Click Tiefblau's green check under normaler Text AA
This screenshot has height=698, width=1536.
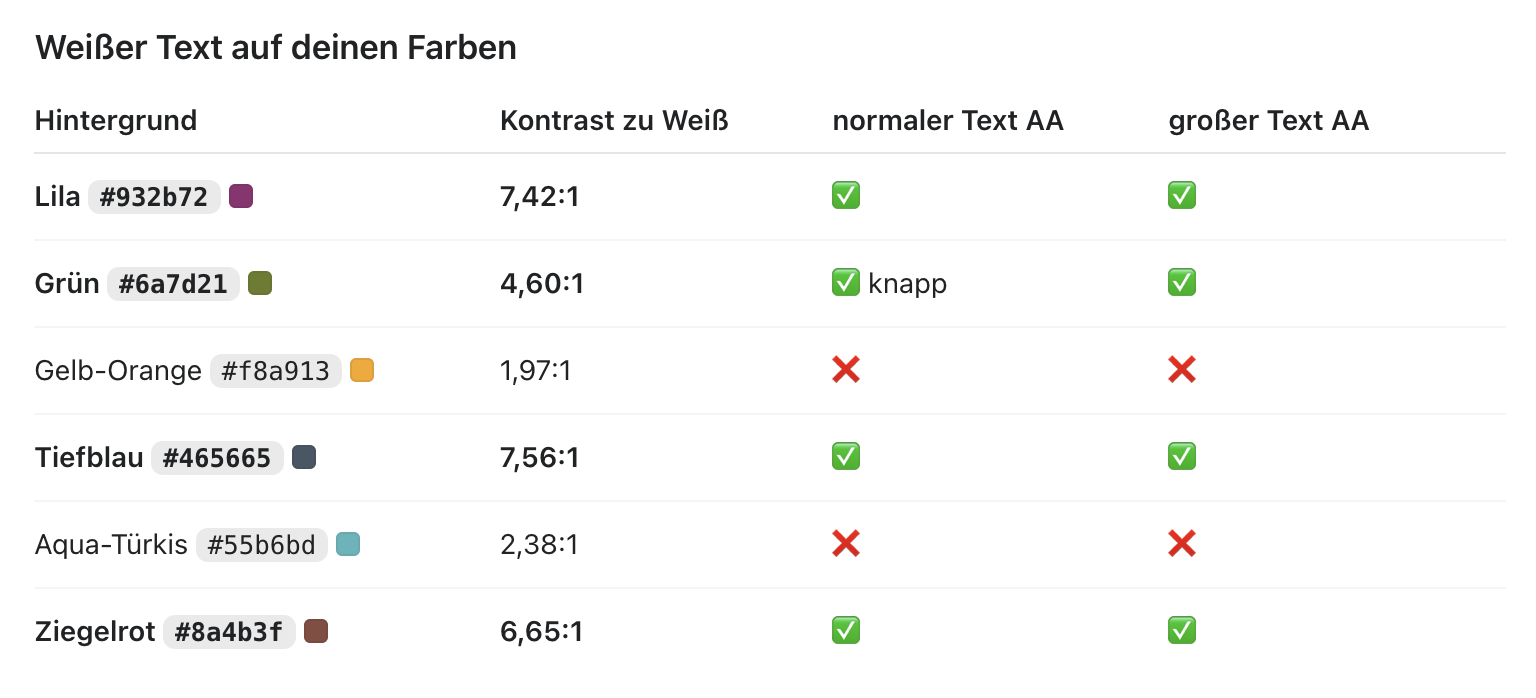[846, 458]
